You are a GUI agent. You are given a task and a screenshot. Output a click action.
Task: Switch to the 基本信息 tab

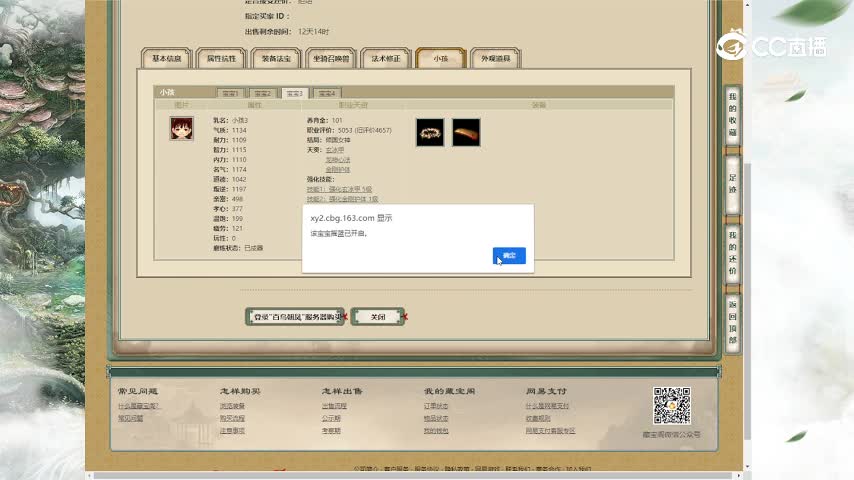click(x=166, y=58)
